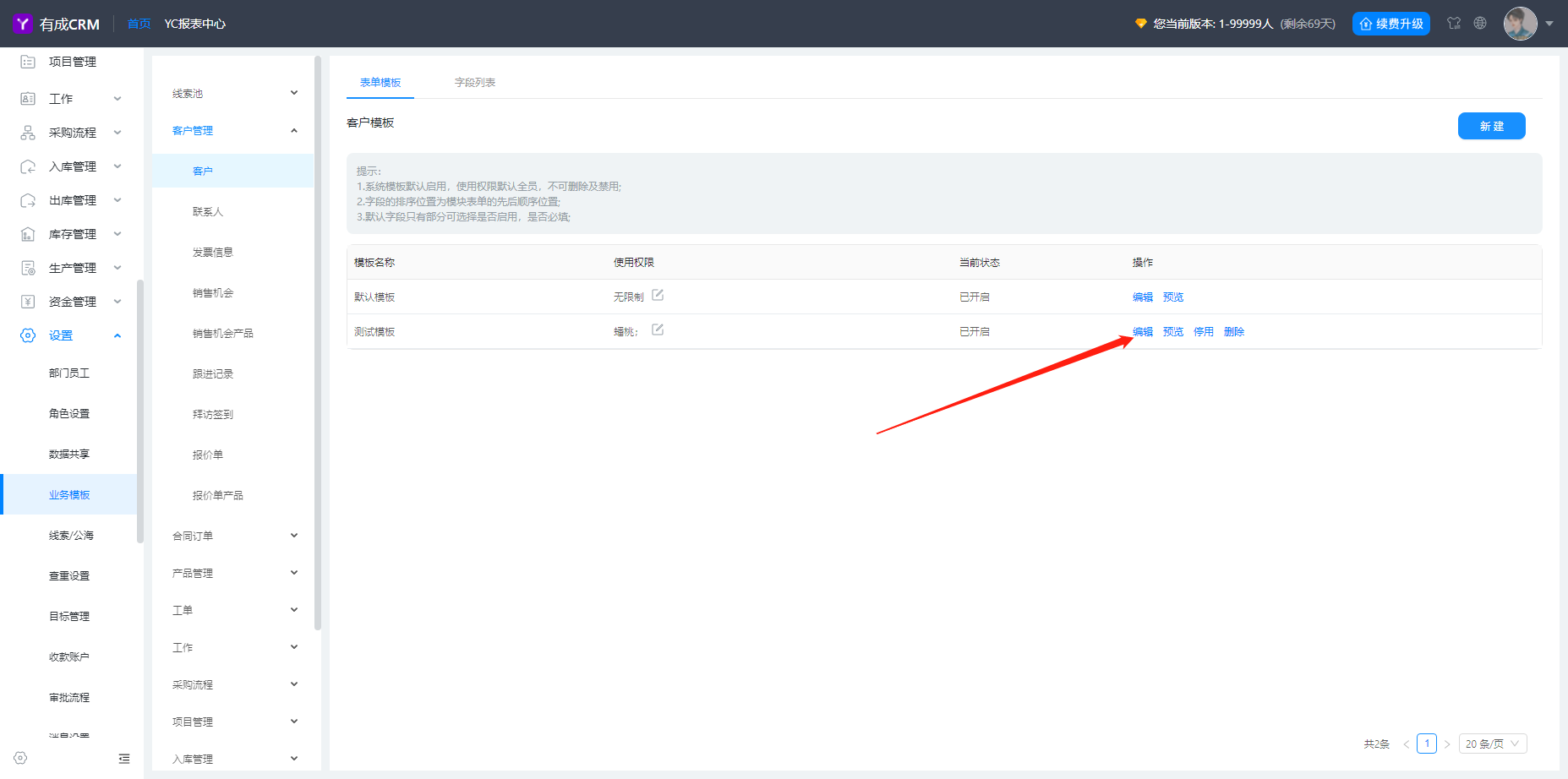
Task: Open 部门员工 in settings submenu
Action: click(x=69, y=373)
